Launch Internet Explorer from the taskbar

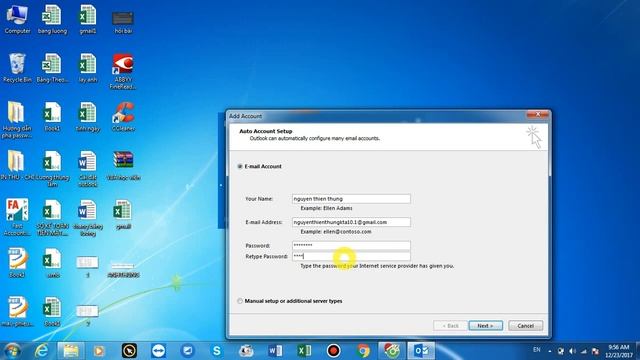pos(41,351)
